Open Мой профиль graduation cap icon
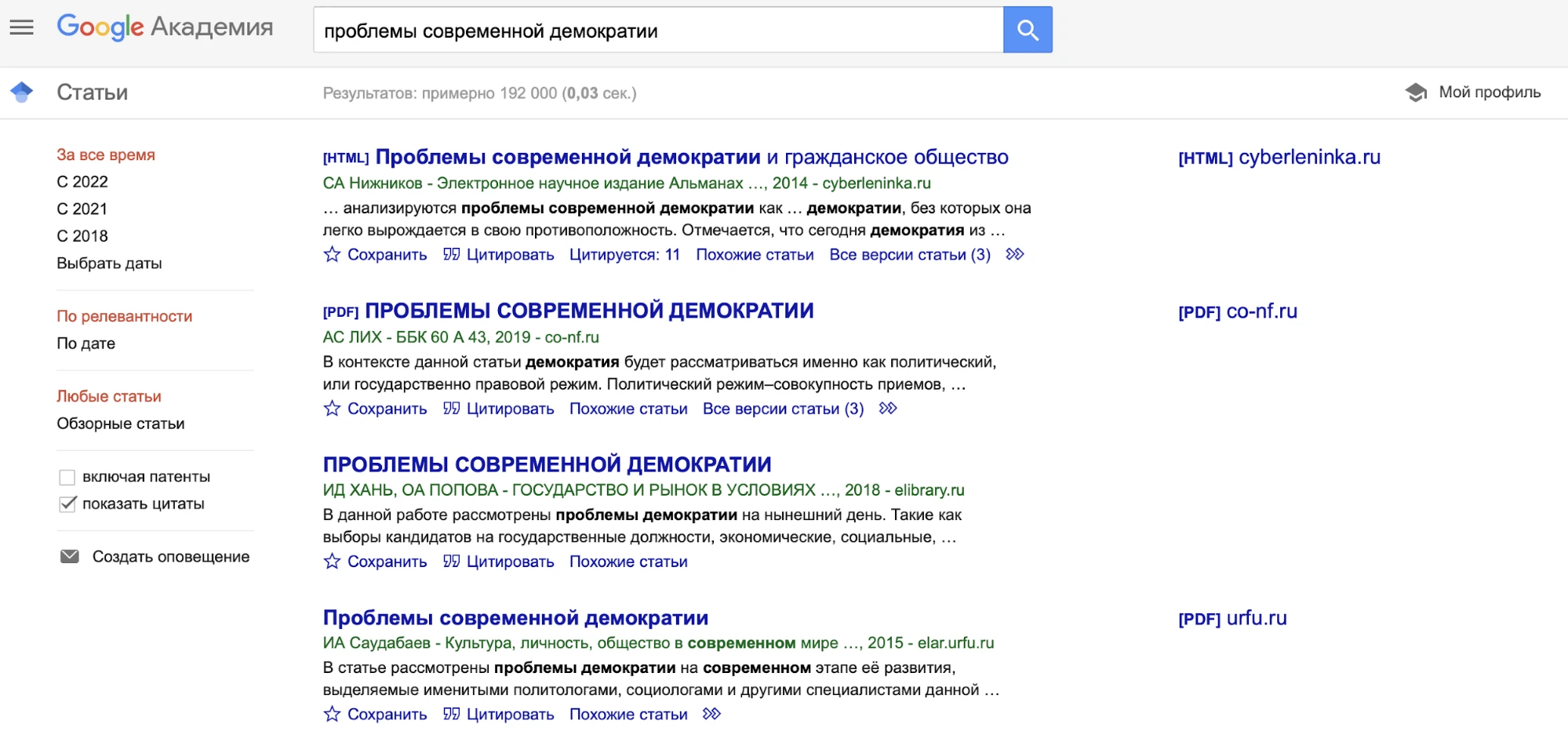 (x=1416, y=93)
